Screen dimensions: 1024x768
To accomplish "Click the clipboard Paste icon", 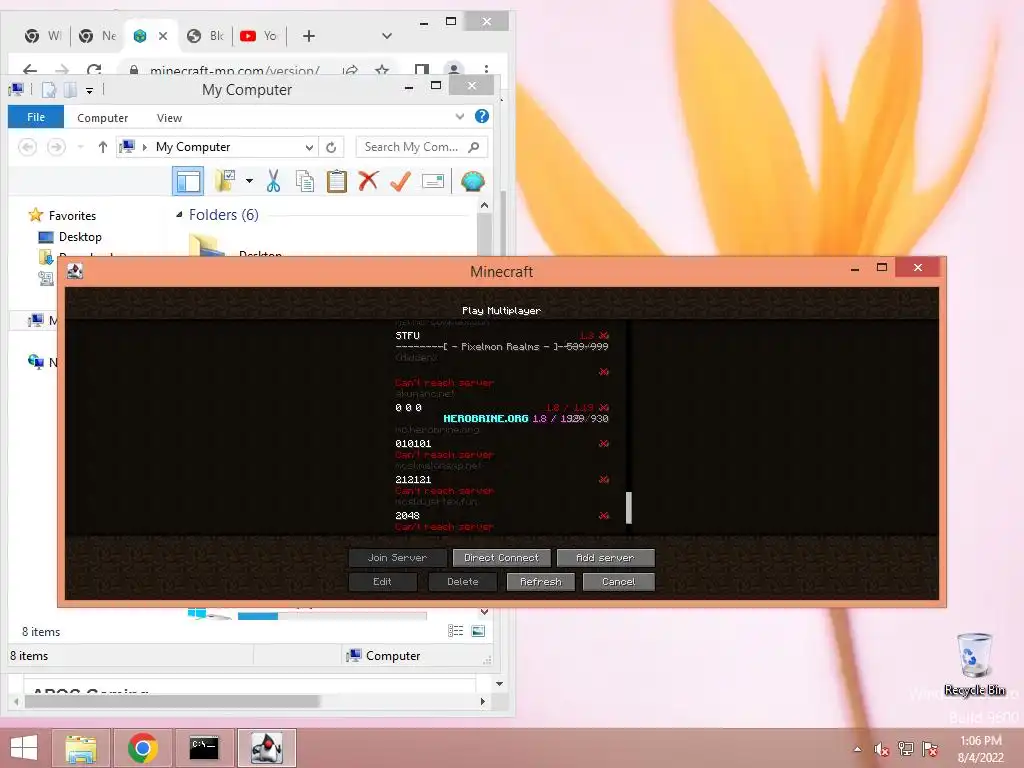I will [x=336, y=181].
